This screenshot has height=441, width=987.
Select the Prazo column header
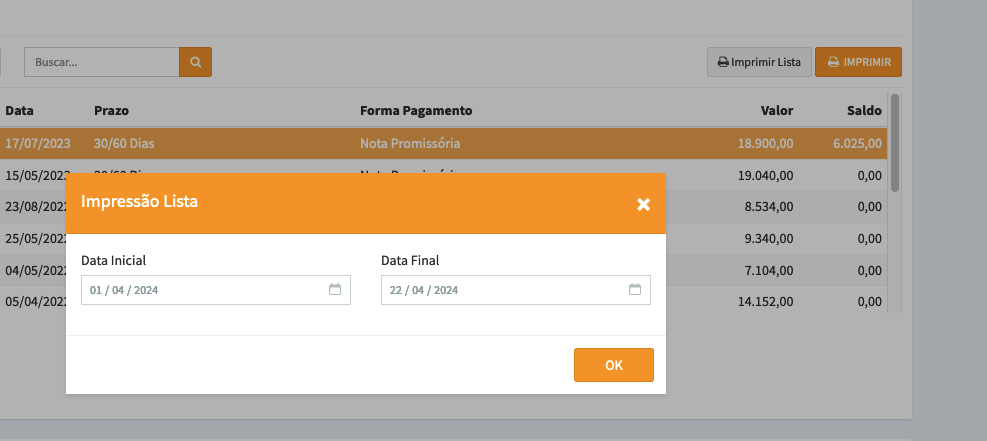(x=111, y=110)
